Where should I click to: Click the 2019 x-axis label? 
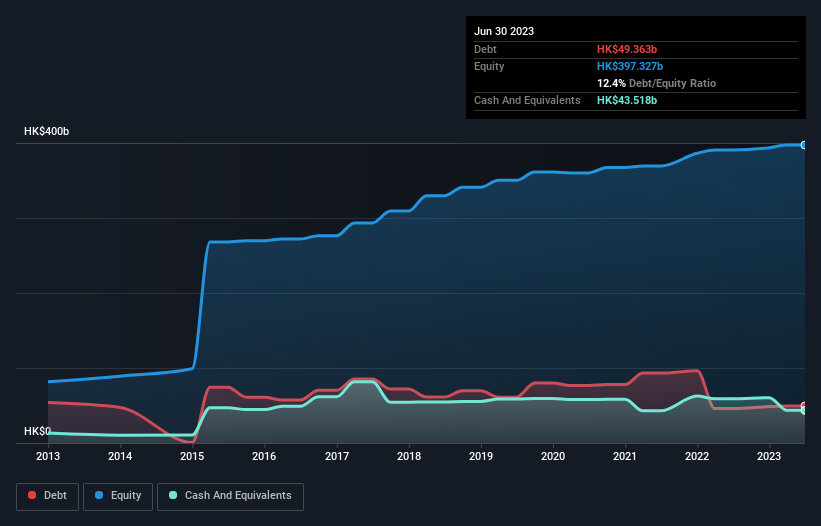[x=481, y=456]
